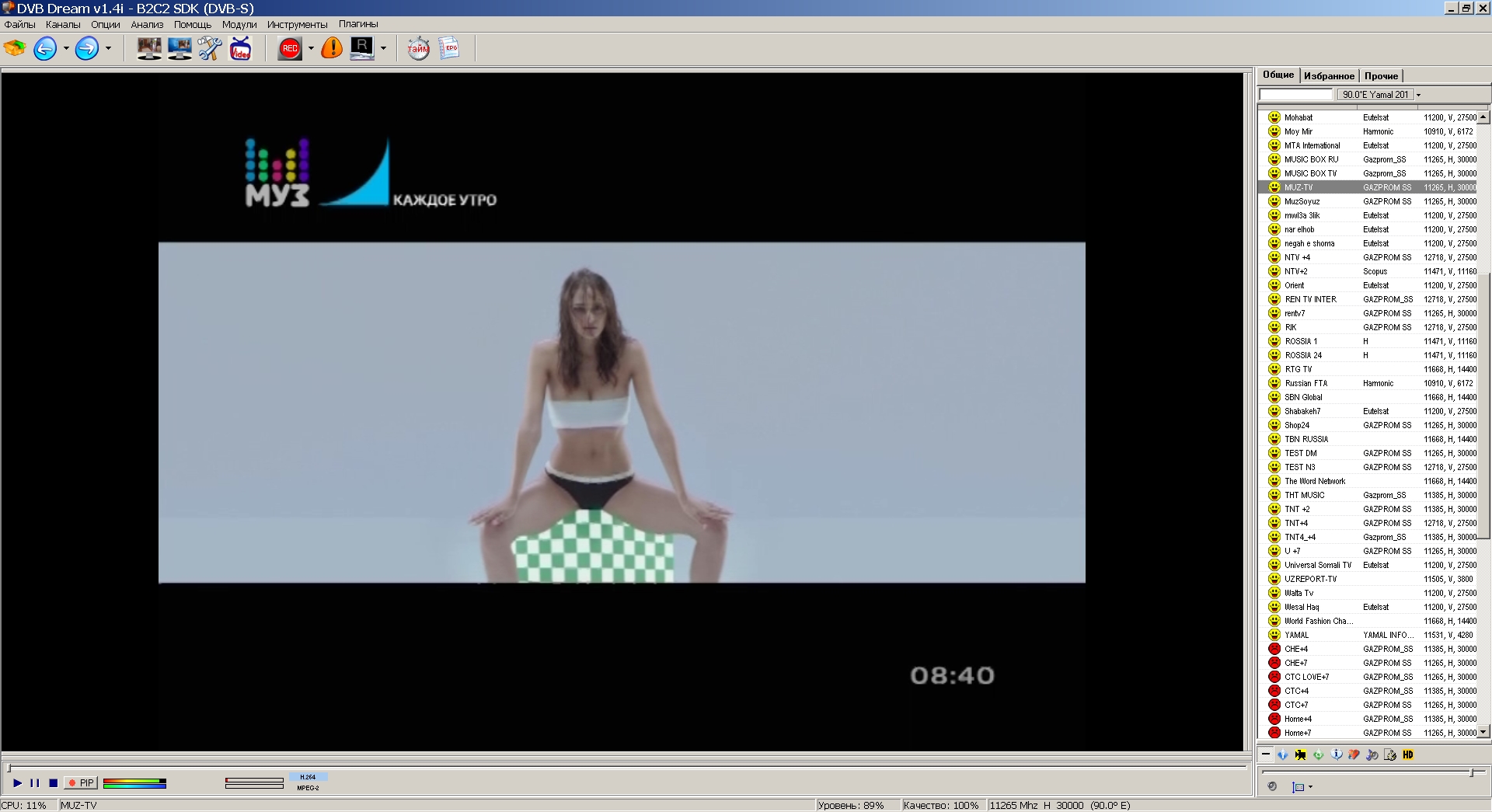
Task: Open the Каналы menu
Action: click(63, 24)
